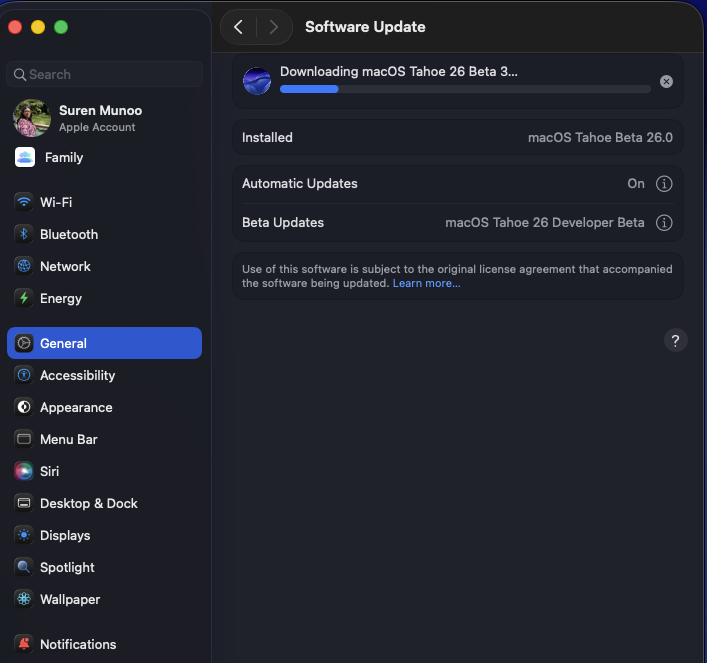Click the Energy lightning bolt icon
The height and width of the screenshot is (663, 707).
click(24, 298)
